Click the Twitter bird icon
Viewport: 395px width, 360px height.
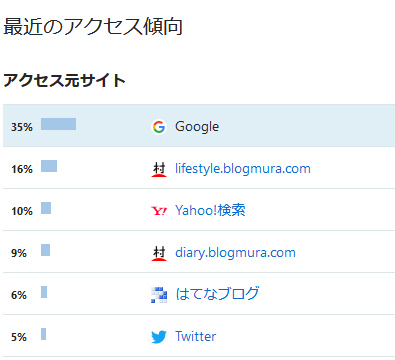click(159, 337)
